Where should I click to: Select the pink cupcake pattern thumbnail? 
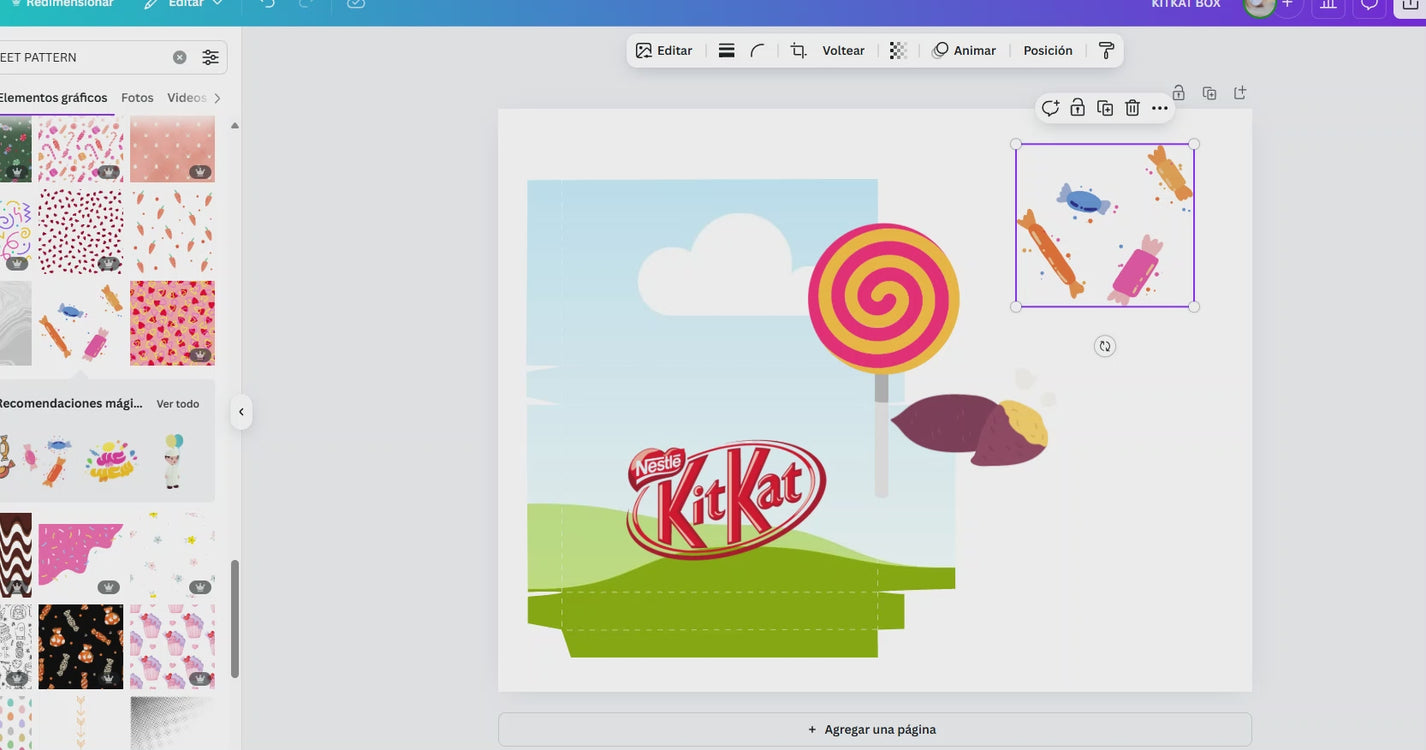tap(172, 646)
